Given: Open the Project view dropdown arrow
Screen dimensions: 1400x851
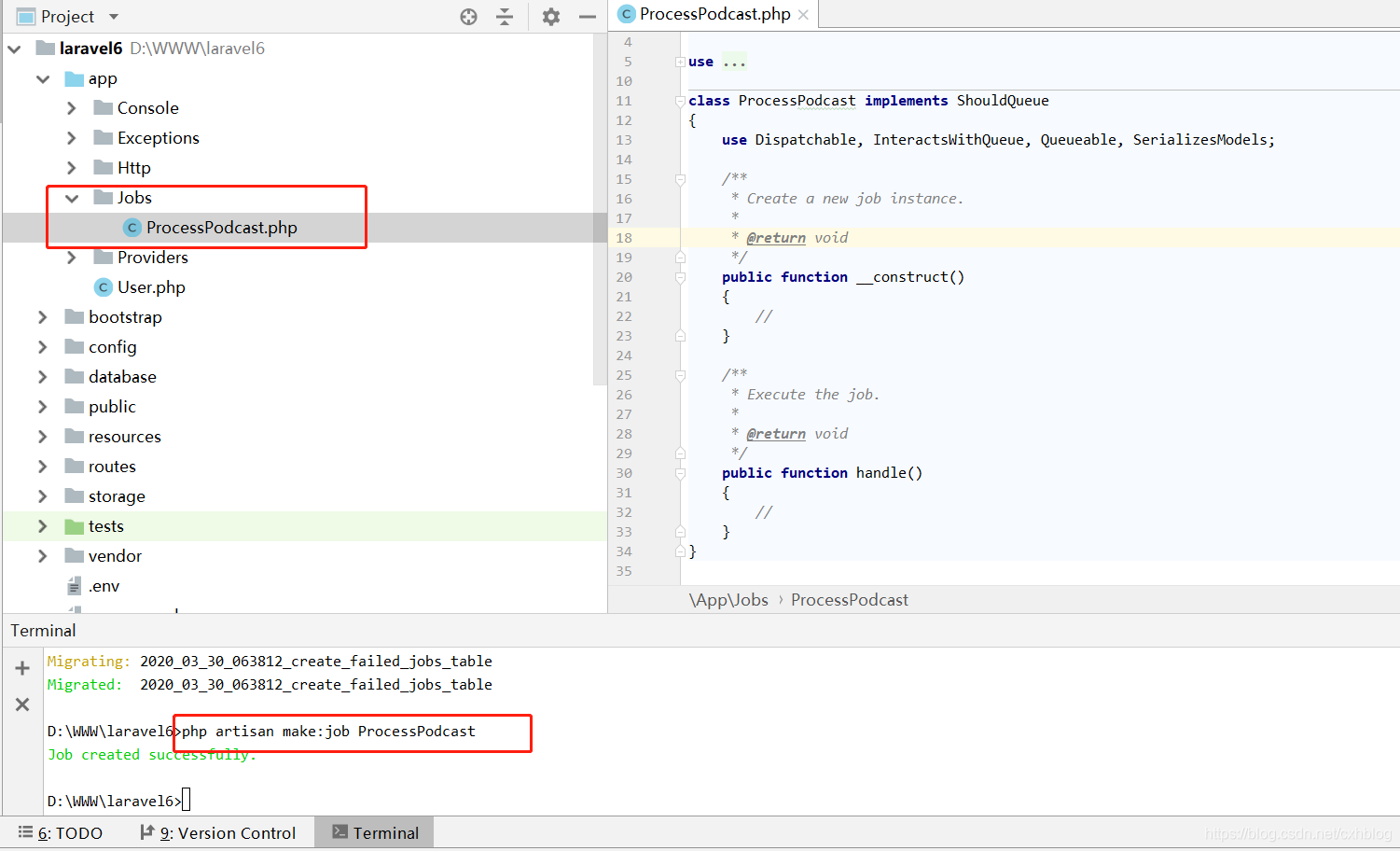Looking at the screenshot, I should pyautogui.click(x=114, y=17).
